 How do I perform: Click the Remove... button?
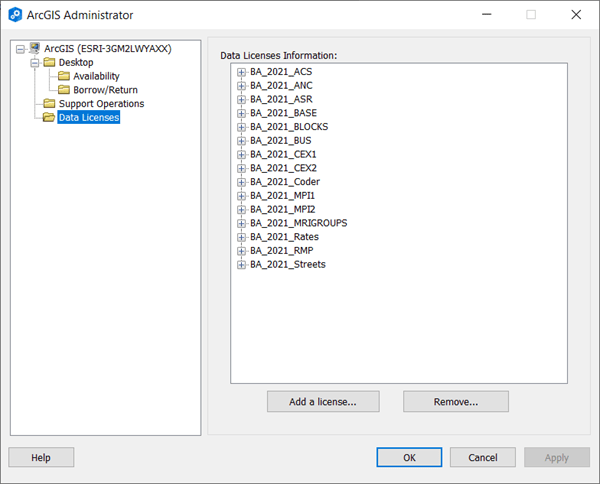tap(456, 402)
